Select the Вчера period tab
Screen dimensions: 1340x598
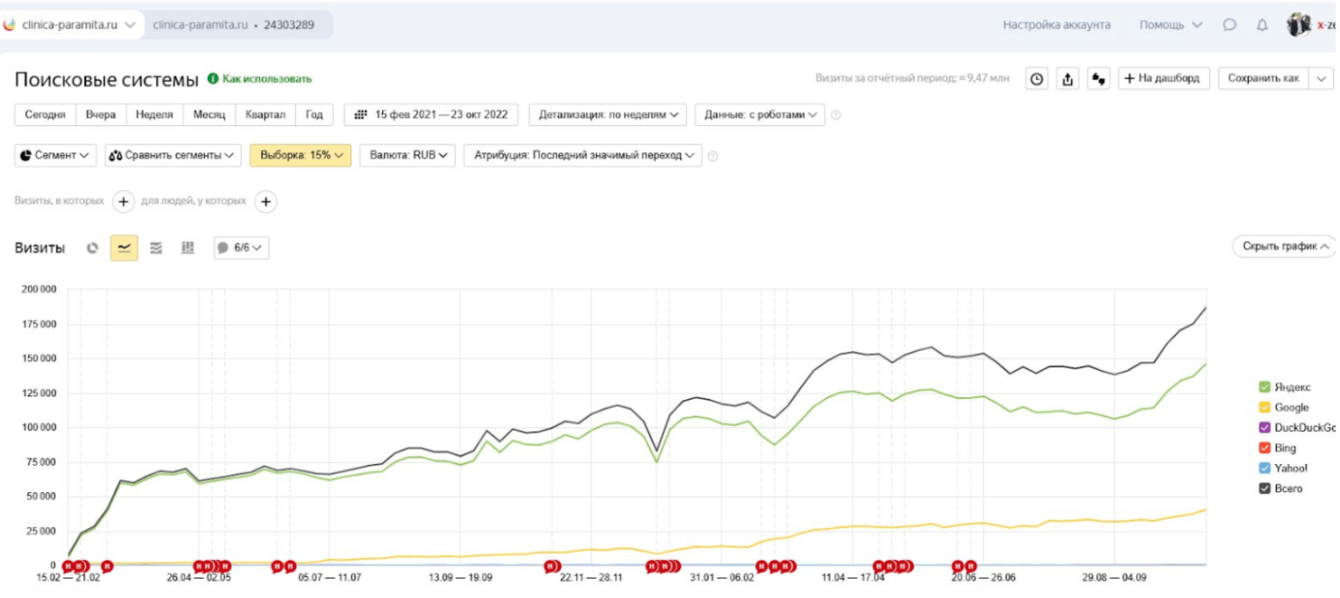coord(100,115)
